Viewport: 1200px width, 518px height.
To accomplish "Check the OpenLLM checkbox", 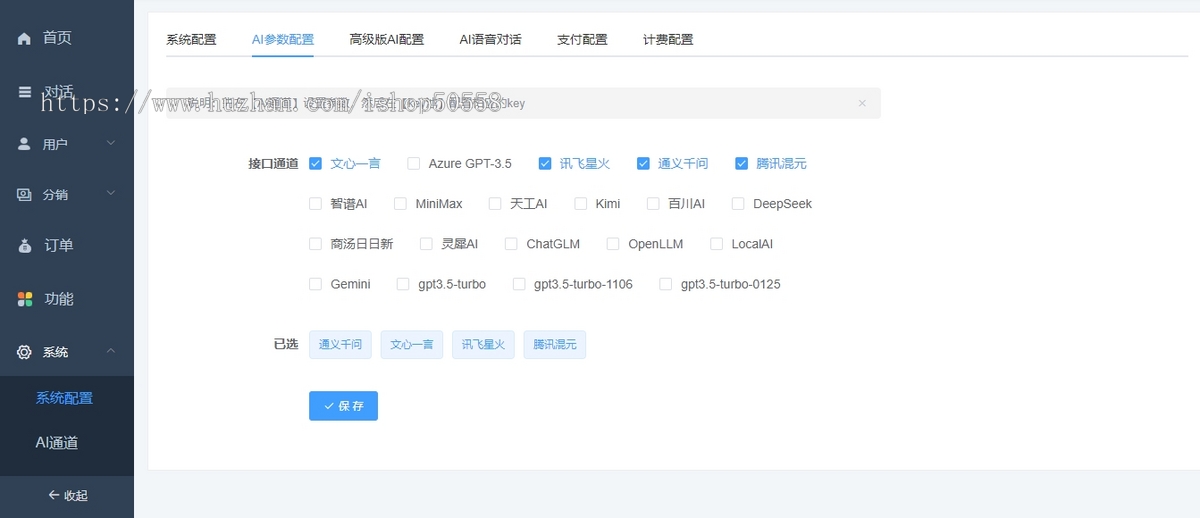I will pyautogui.click(x=613, y=243).
